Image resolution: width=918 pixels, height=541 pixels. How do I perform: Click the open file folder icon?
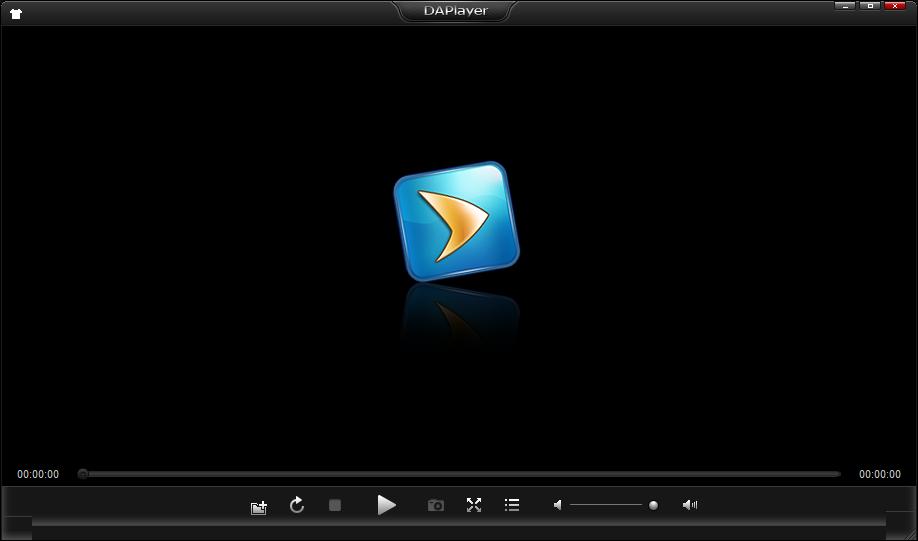pyautogui.click(x=259, y=507)
